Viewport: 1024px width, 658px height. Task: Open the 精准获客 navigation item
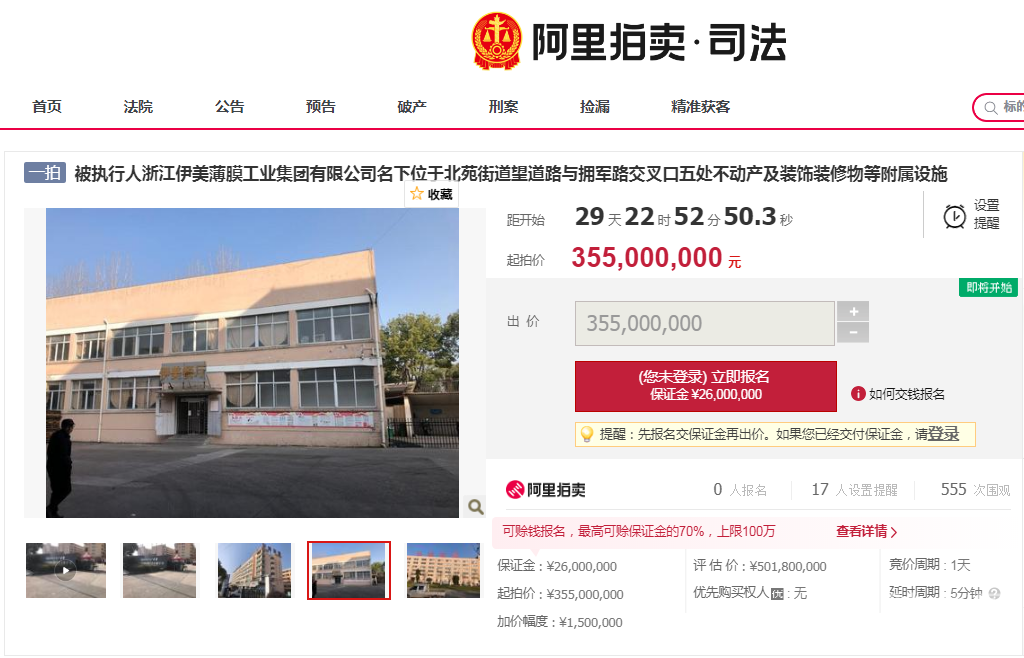(701, 106)
